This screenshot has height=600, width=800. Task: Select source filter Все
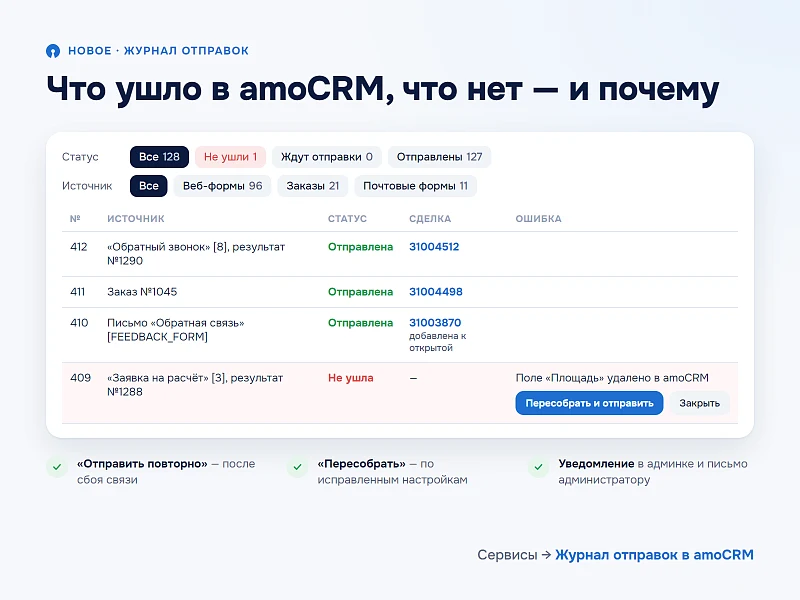148,186
